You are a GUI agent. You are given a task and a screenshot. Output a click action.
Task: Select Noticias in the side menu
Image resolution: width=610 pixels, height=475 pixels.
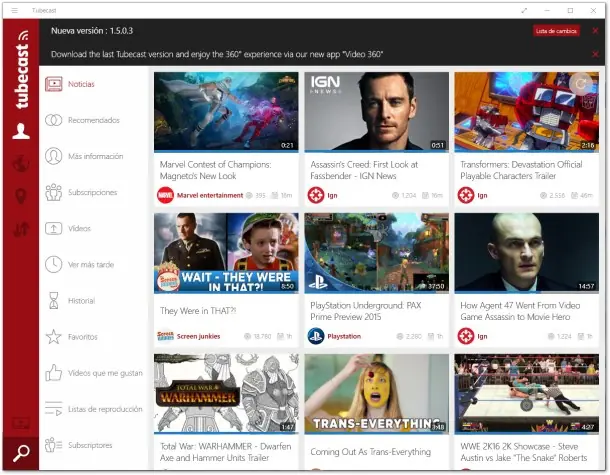pyautogui.click(x=81, y=84)
